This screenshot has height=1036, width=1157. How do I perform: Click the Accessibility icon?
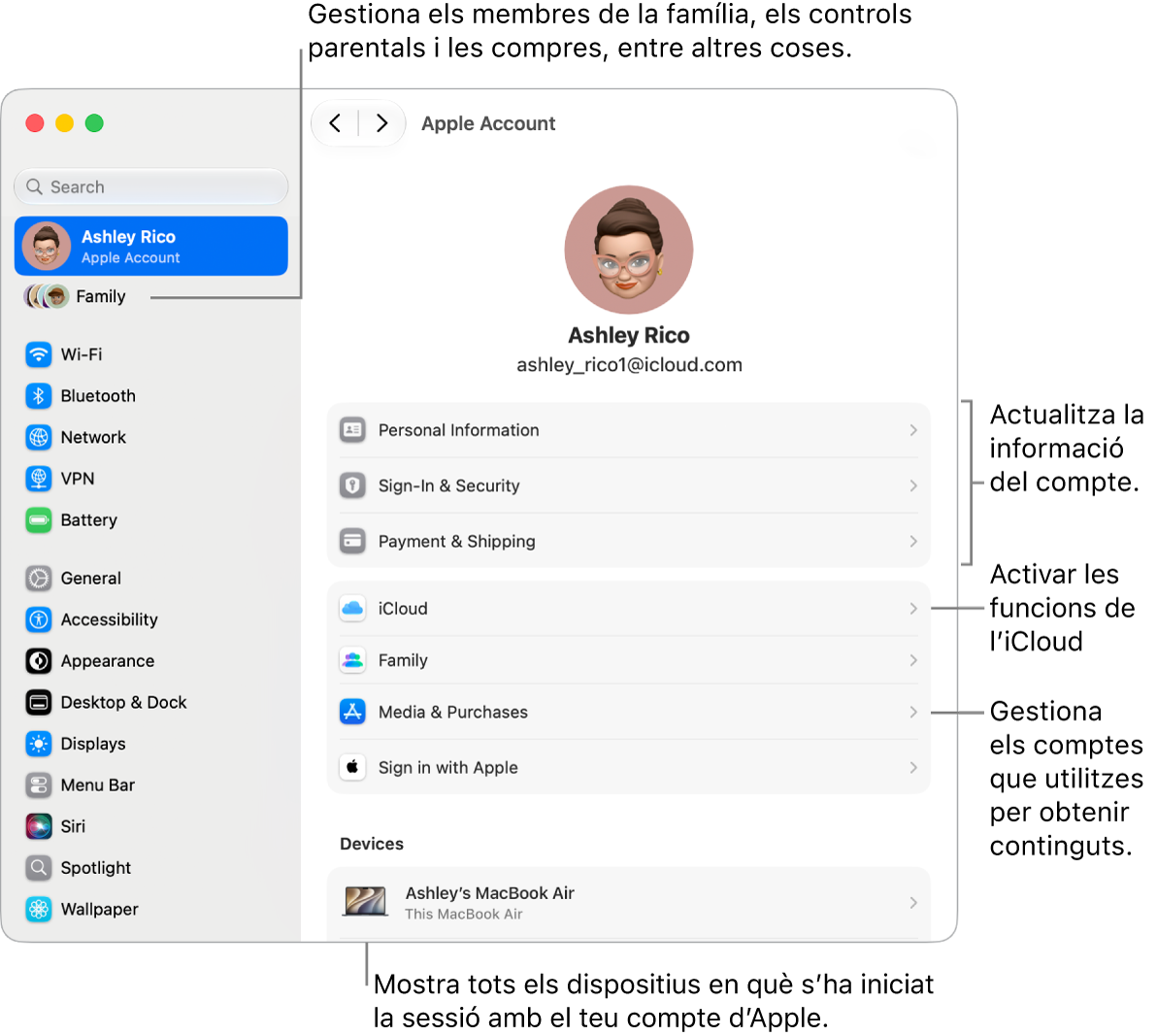tap(39, 619)
